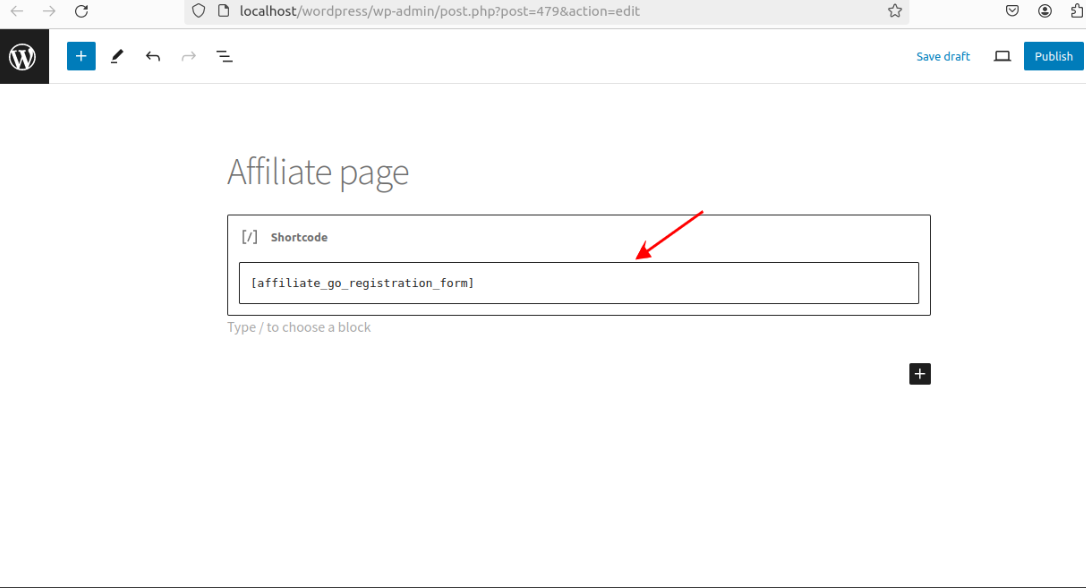Image resolution: width=1086 pixels, height=588 pixels.
Task: Toggle the block inserter plus button
Action: [x=81, y=56]
